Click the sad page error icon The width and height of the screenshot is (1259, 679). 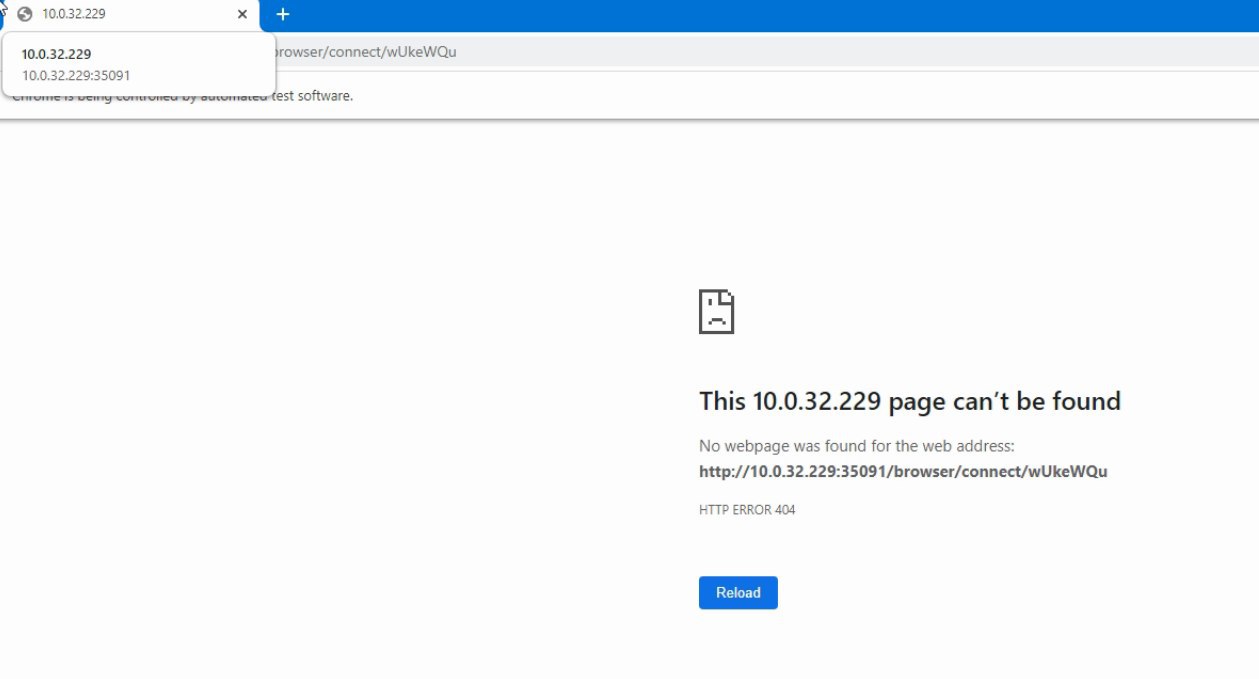coord(716,311)
